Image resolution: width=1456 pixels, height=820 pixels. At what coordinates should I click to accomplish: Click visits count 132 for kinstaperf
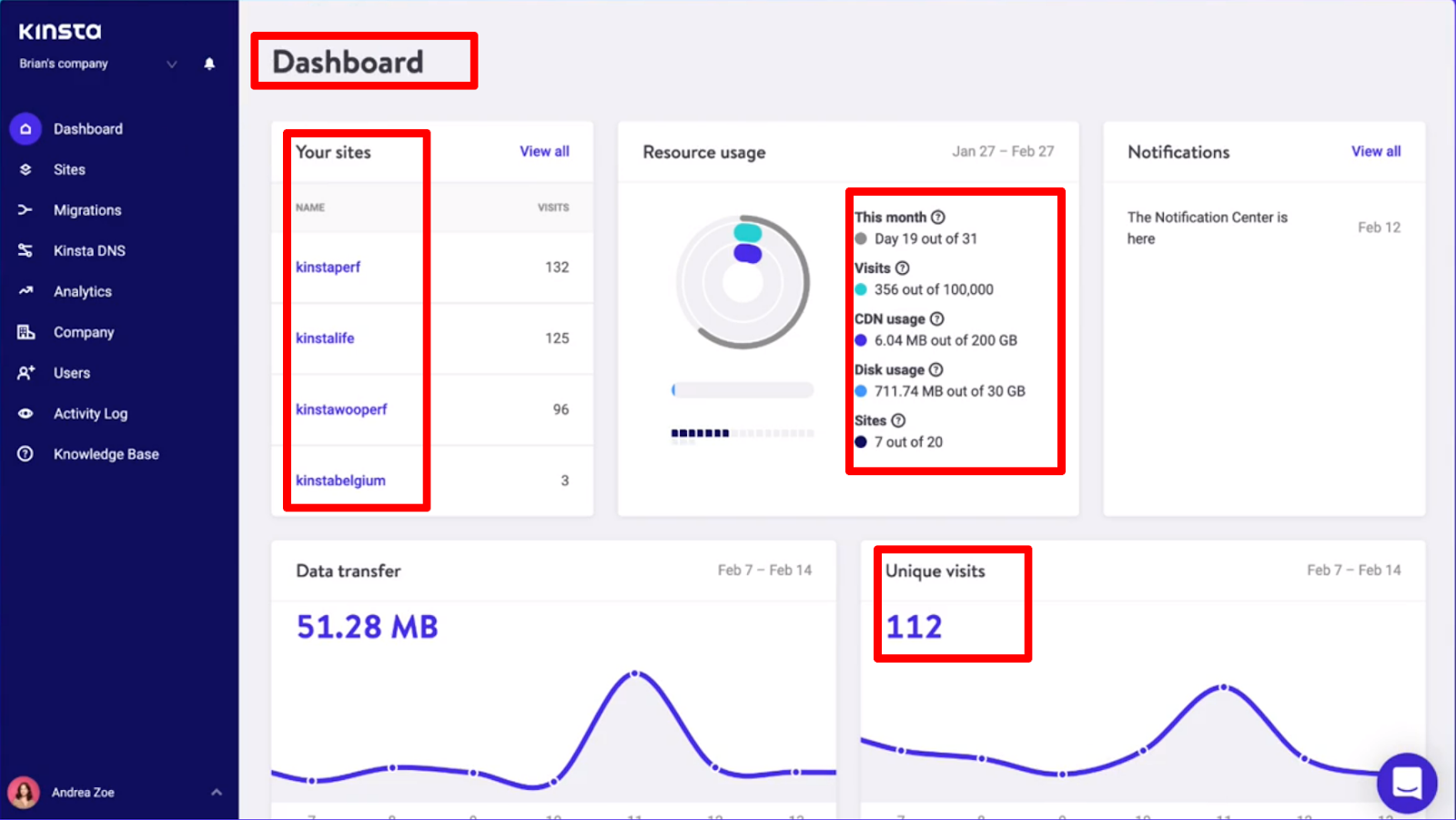click(x=557, y=268)
